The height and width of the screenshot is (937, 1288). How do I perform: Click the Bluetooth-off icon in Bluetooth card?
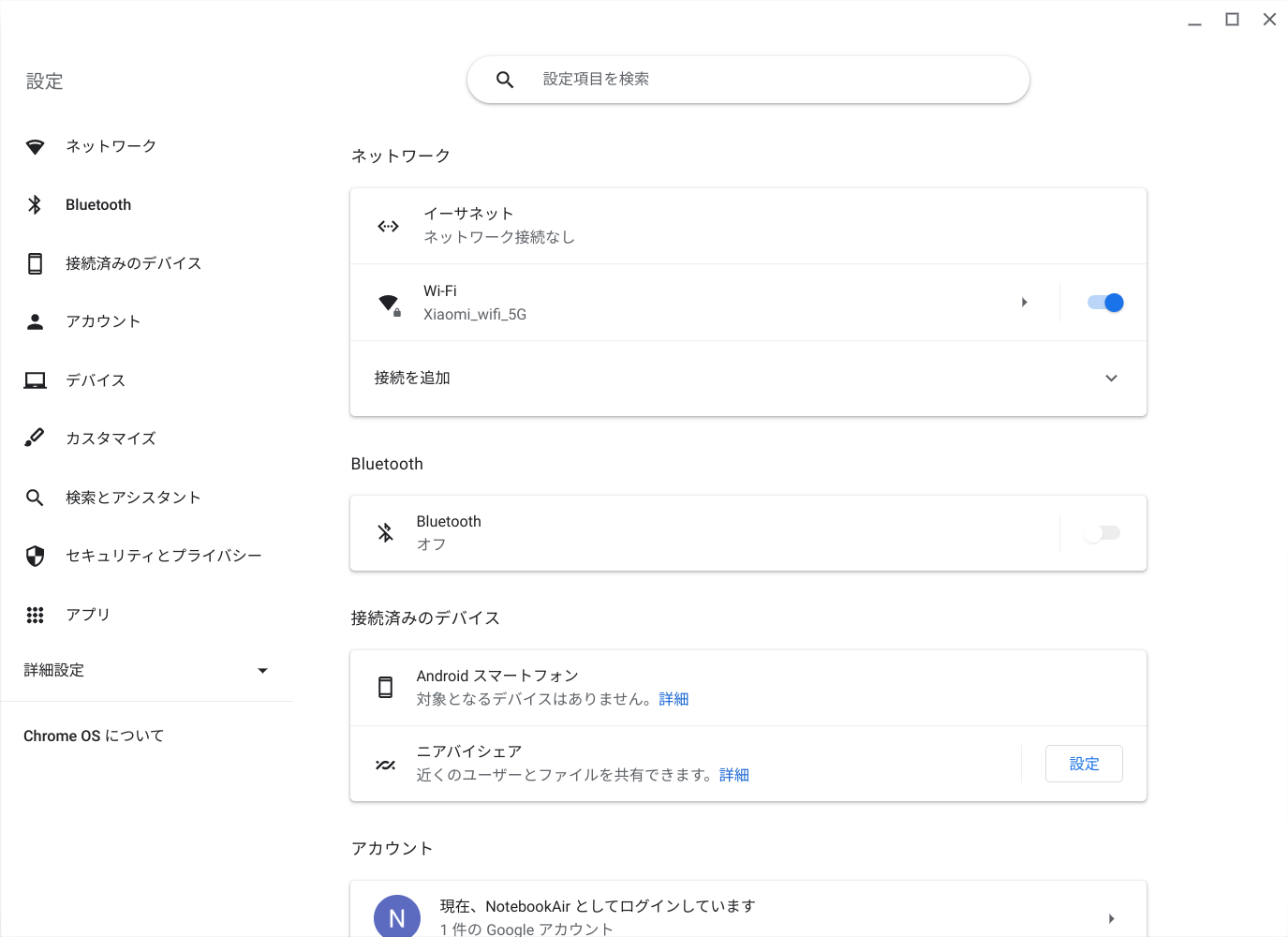click(385, 533)
